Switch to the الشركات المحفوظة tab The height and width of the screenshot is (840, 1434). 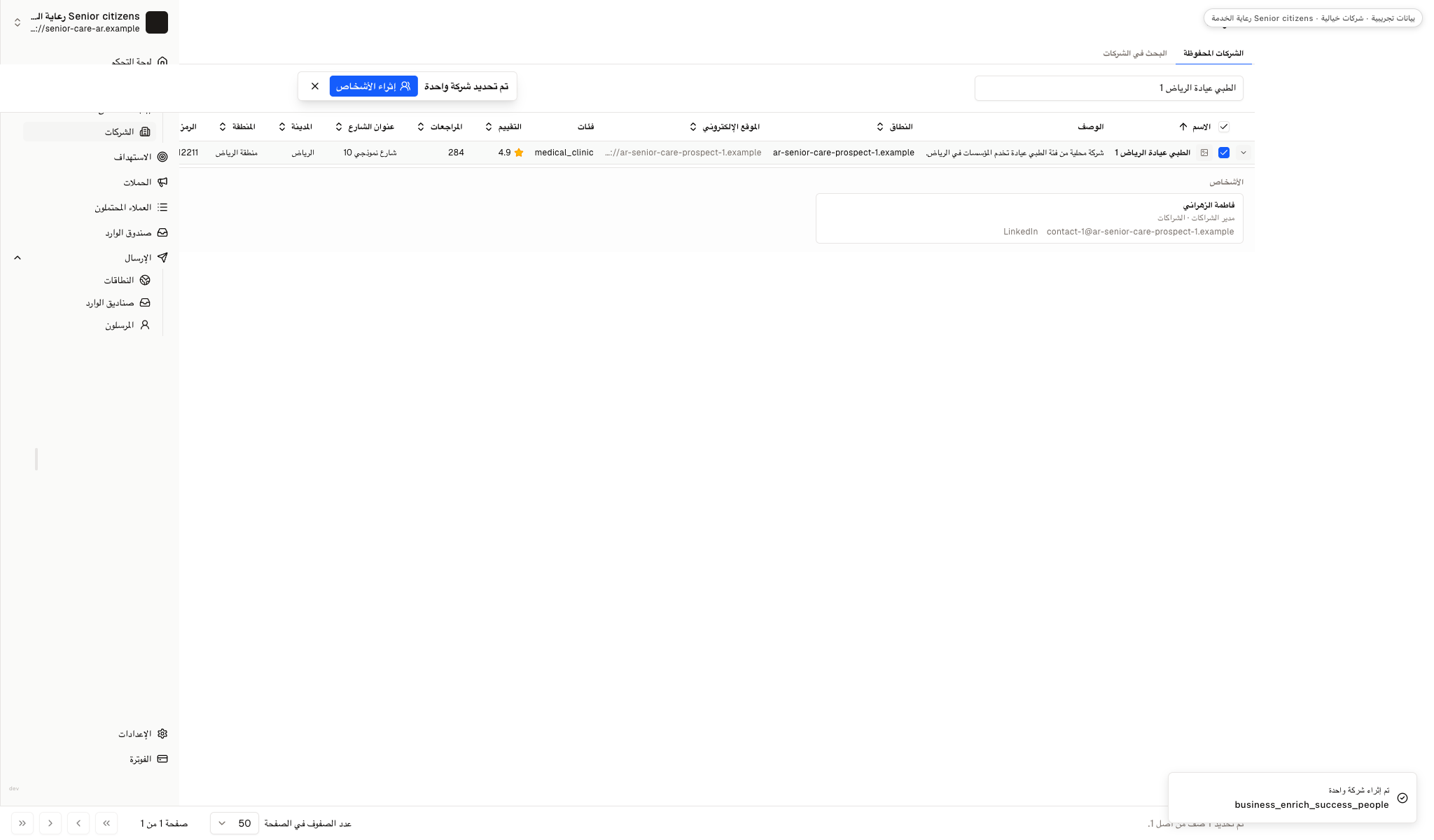click(x=1213, y=53)
